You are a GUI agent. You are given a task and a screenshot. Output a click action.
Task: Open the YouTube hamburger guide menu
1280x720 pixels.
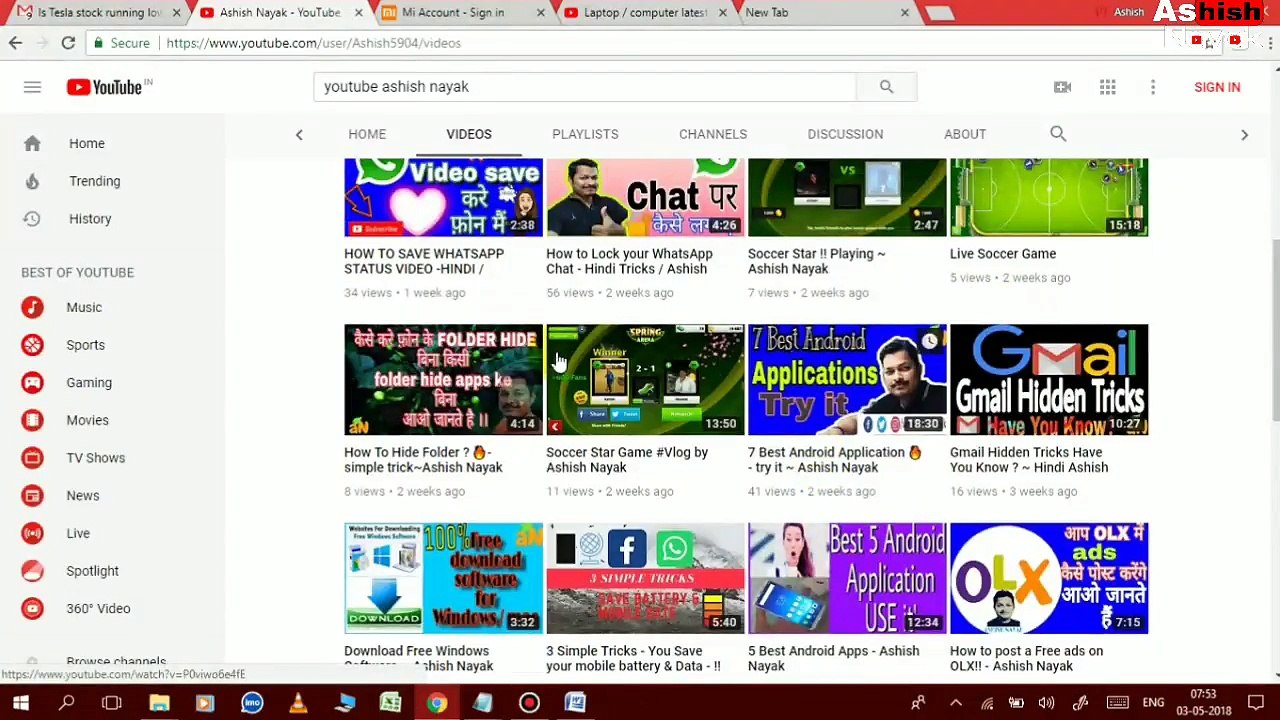[32, 87]
